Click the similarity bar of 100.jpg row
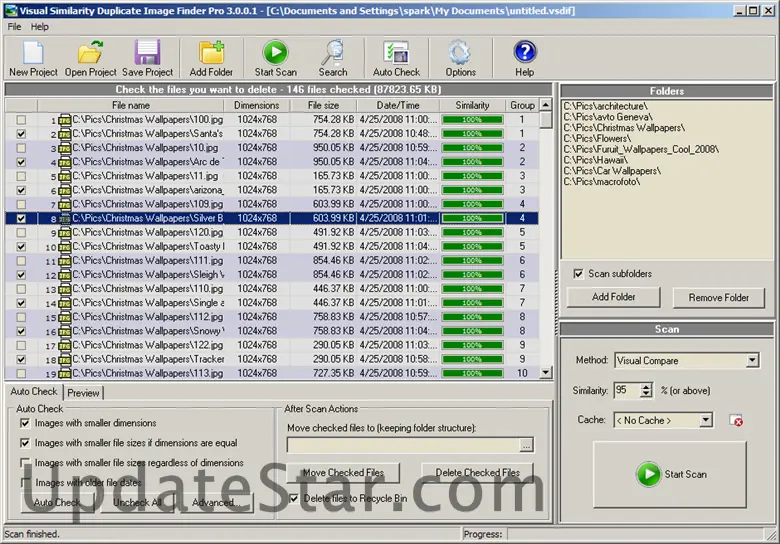Image resolution: width=780 pixels, height=544 pixels. (472, 120)
